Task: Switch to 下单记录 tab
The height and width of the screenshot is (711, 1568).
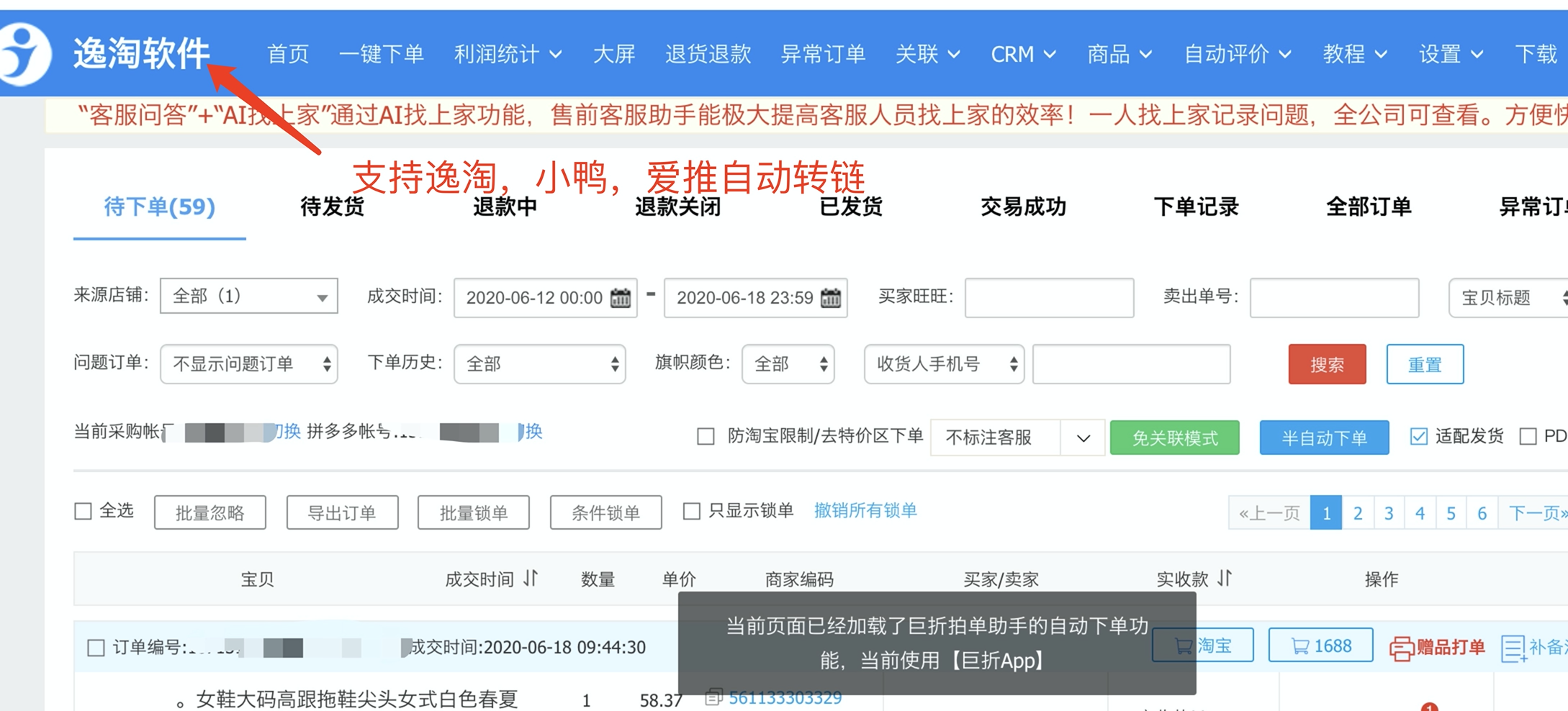Action: click(x=1196, y=207)
